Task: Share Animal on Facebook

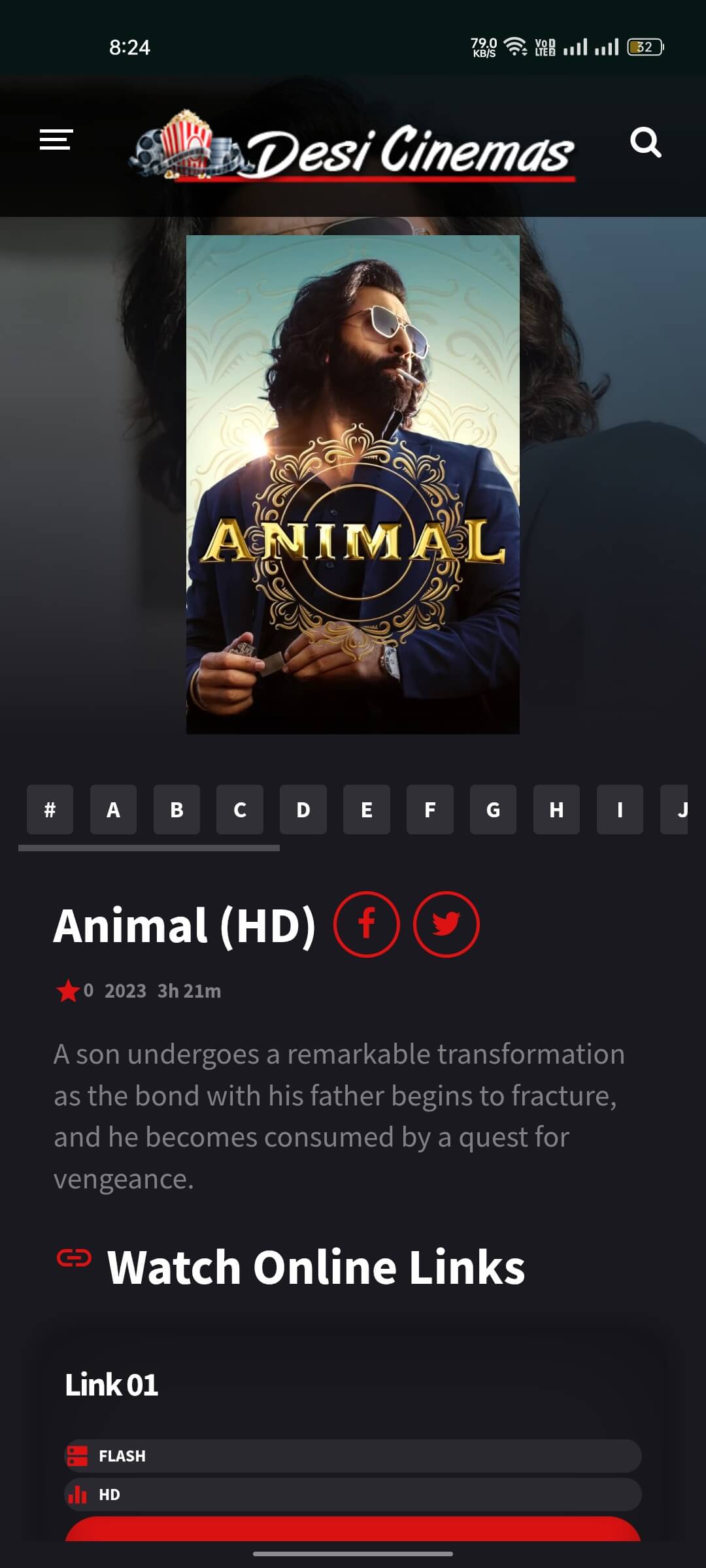Action: tap(367, 924)
